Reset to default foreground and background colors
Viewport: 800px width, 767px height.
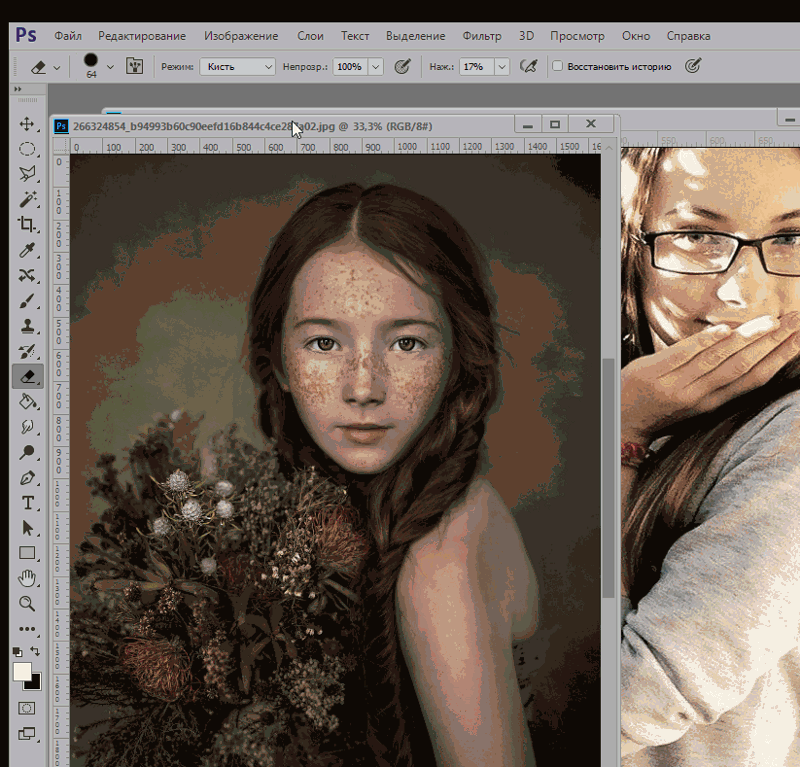click(17, 652)
